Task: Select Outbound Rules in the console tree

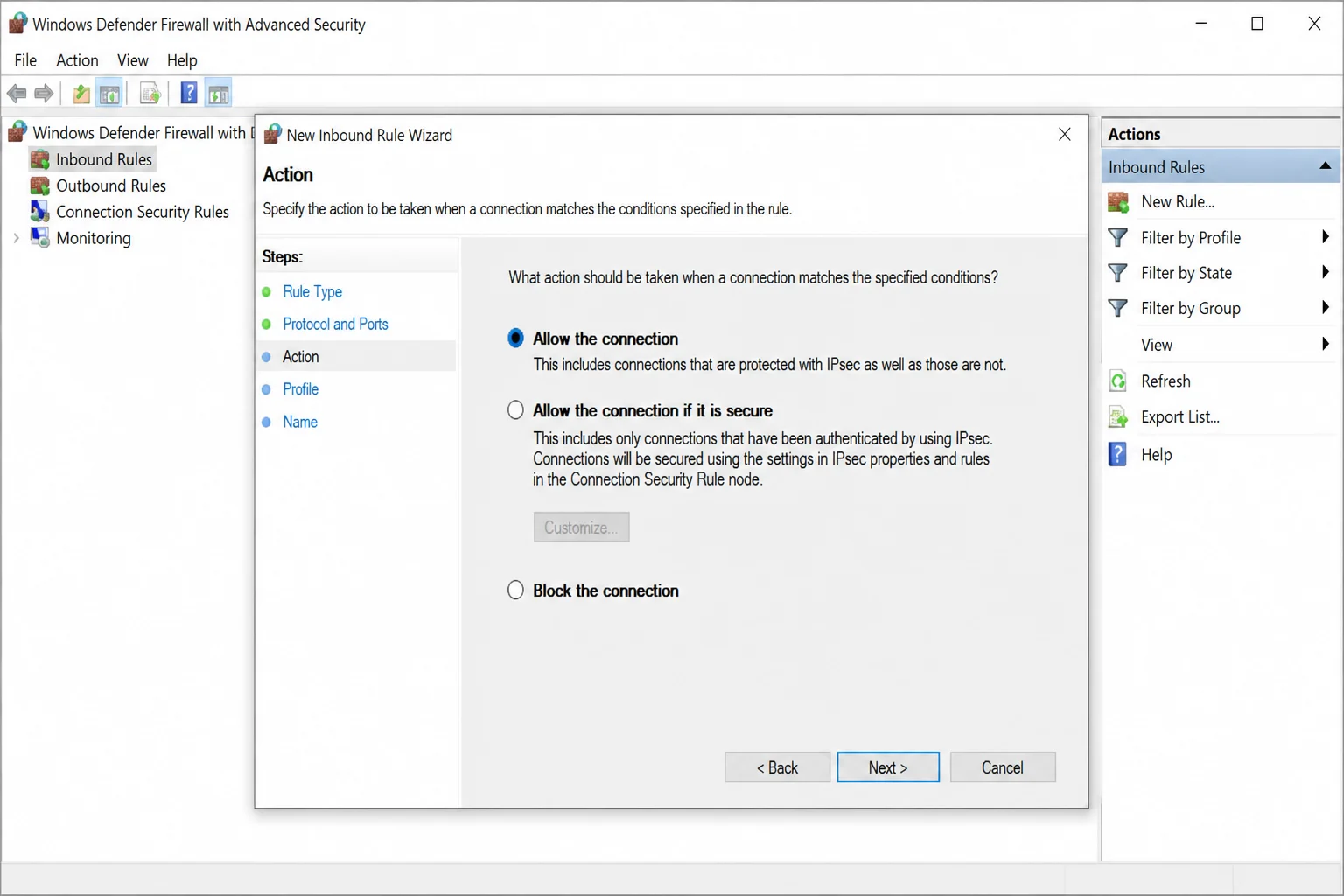Action: click(111, 185)
